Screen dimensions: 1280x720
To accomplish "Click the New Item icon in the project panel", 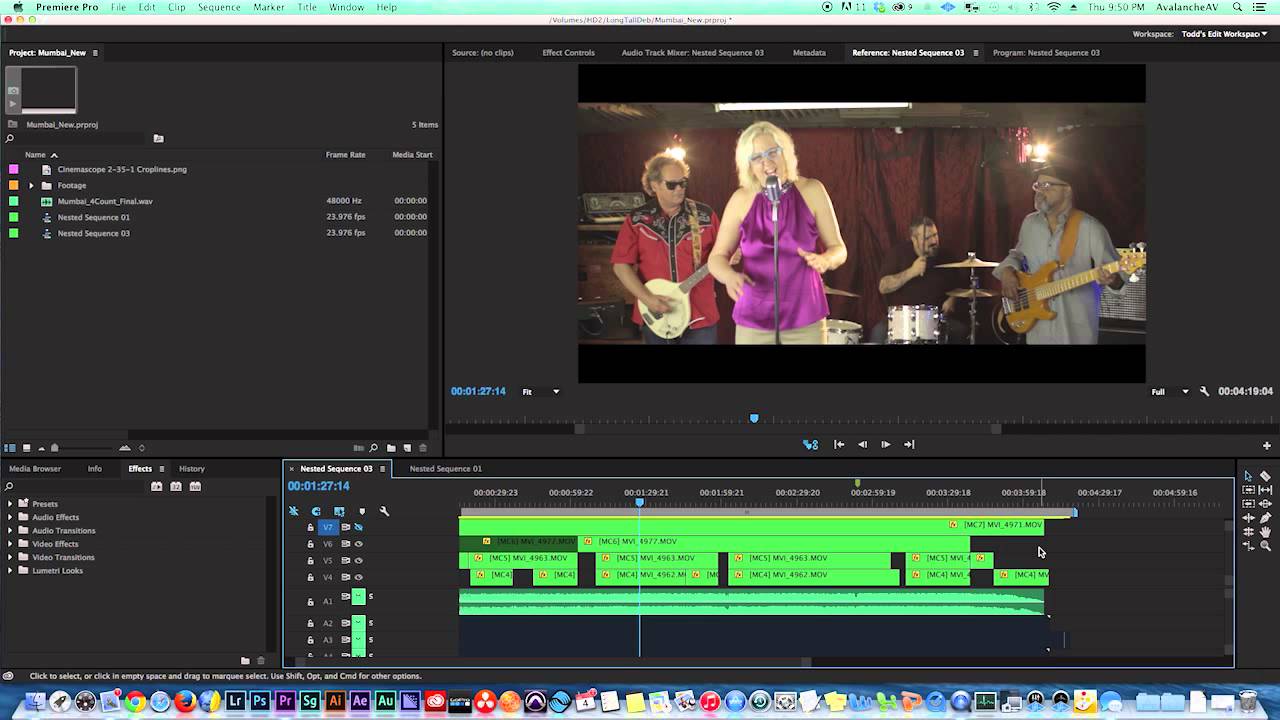I will coord(407,448).
